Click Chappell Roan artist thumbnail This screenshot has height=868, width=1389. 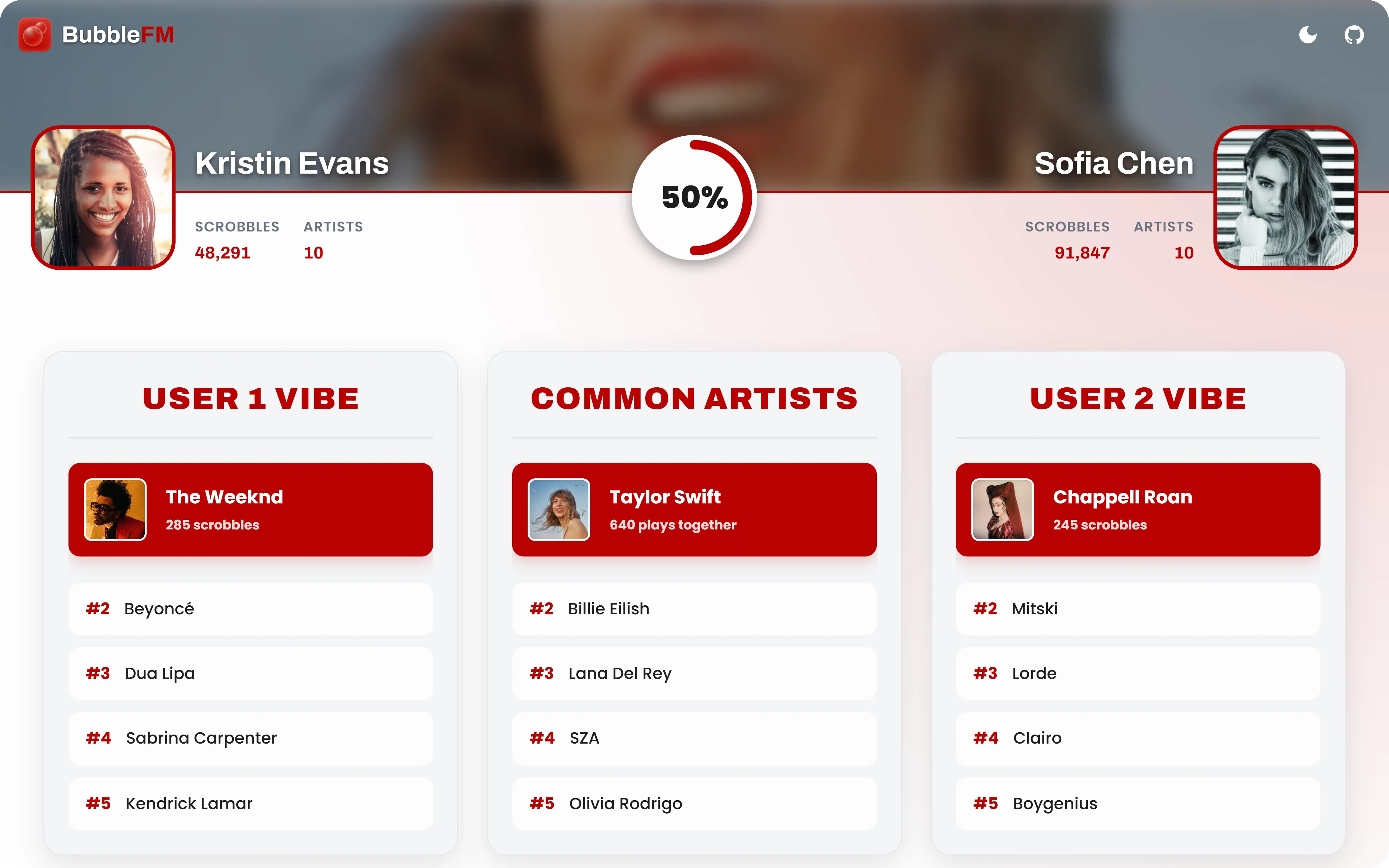(x=1003, y=510)
